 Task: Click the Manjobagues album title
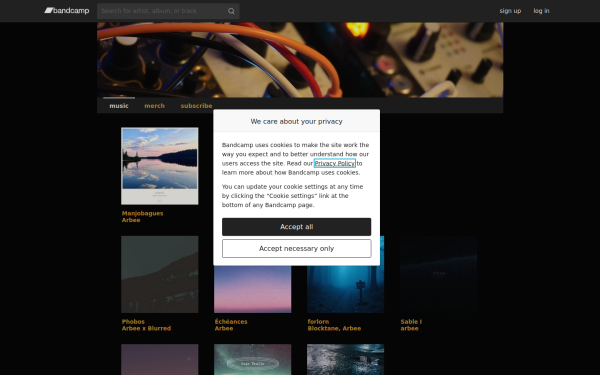point(142,214)
